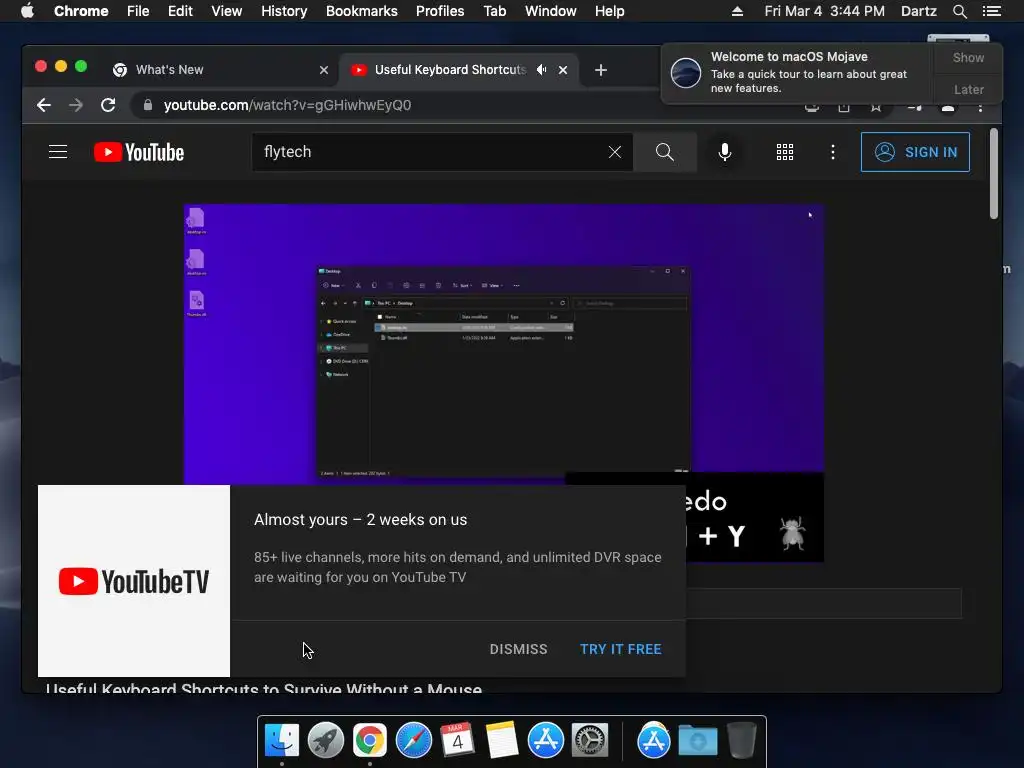
Task: Open the Welcome to macOS Mojave notification
Action: coord(798,72)
